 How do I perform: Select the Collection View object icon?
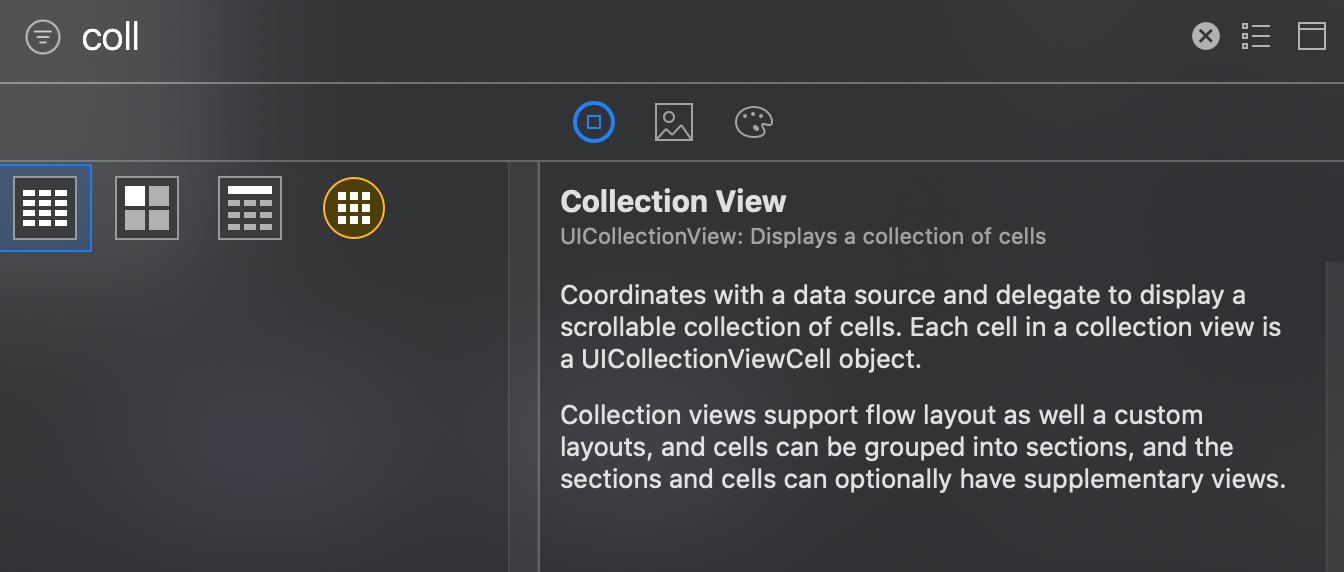tap(45, 208)
